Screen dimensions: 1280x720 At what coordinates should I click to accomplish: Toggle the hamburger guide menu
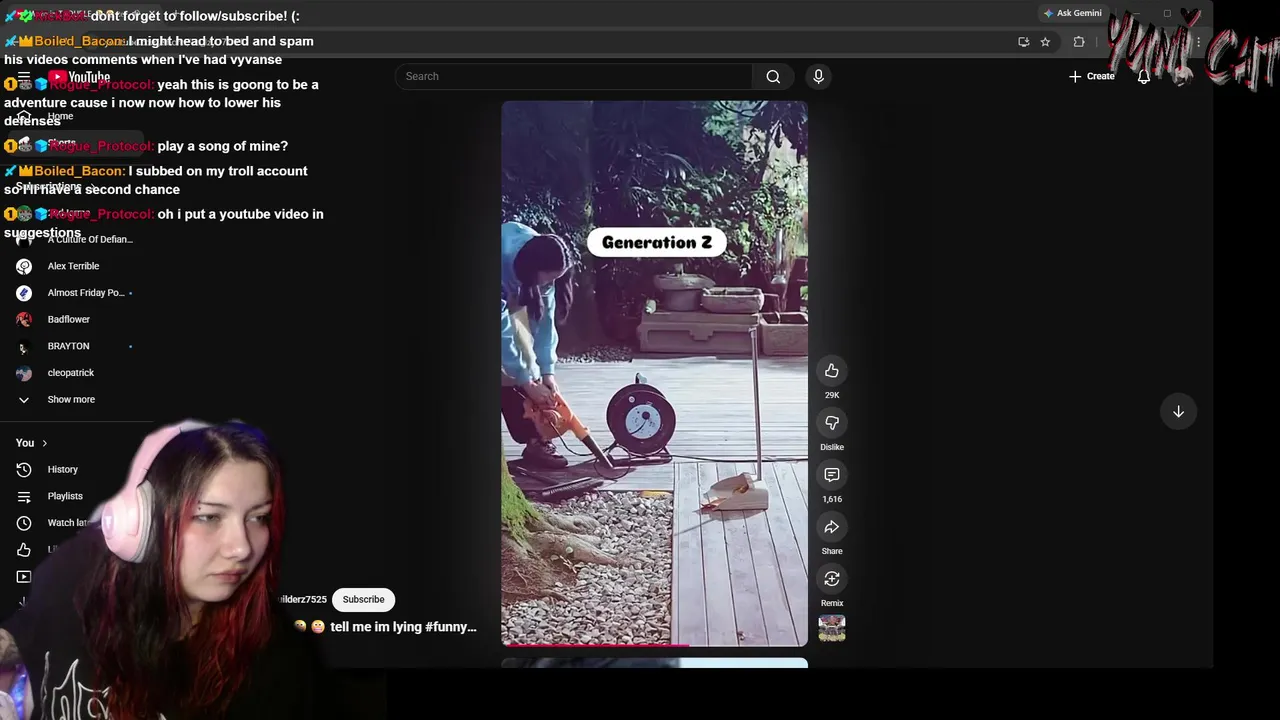[x=24, y=77]
